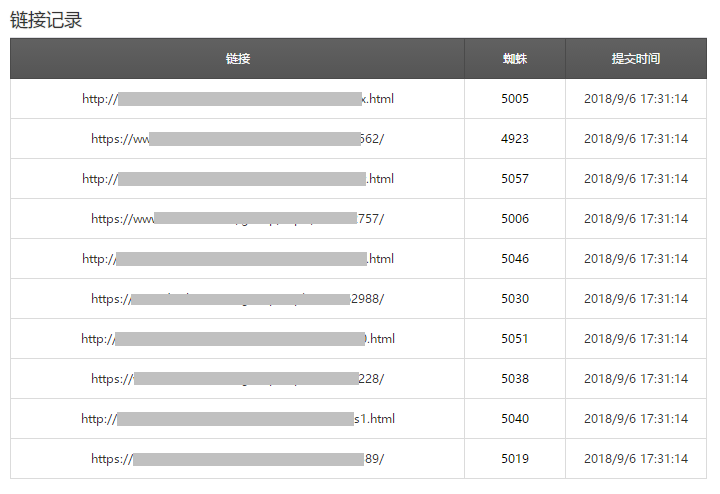
Task: Select the spider count 5019 cell
Action: [x=515, y=459]
